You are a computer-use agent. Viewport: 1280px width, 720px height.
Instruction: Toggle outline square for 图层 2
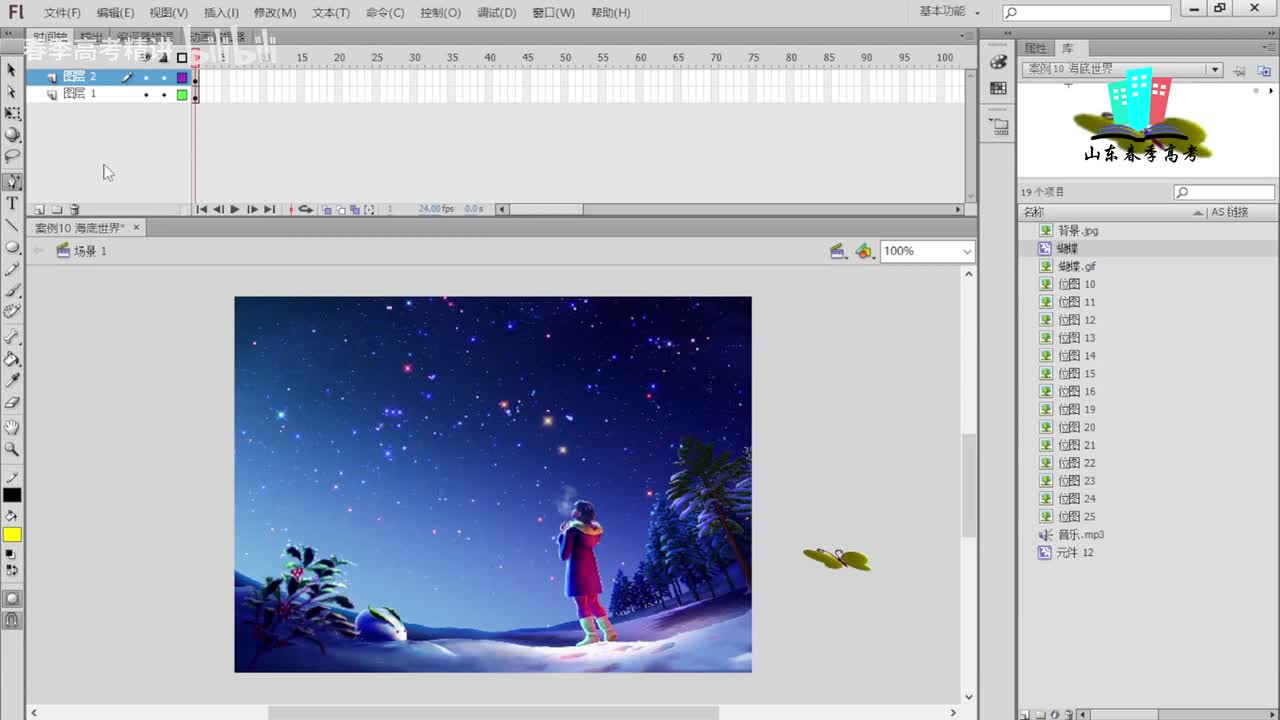coord(182,77)
